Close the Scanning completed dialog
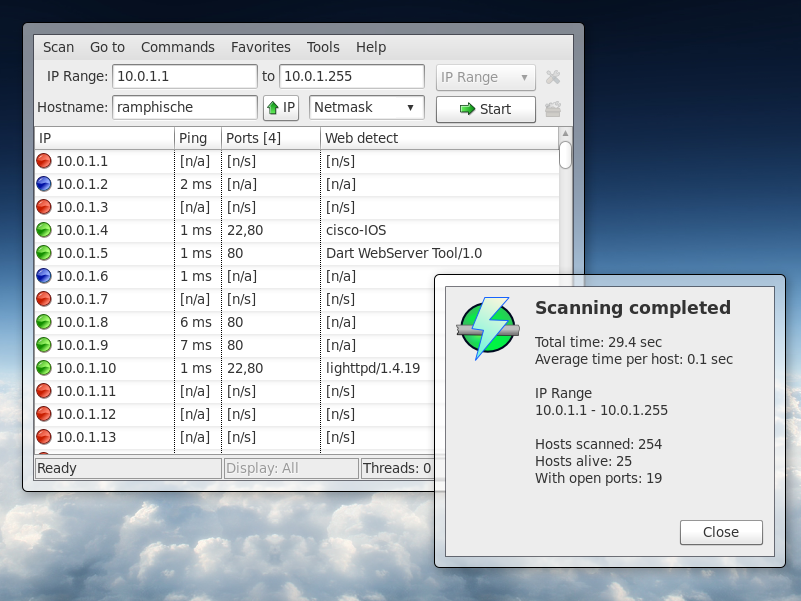The image size is (801, 601). 721,533
